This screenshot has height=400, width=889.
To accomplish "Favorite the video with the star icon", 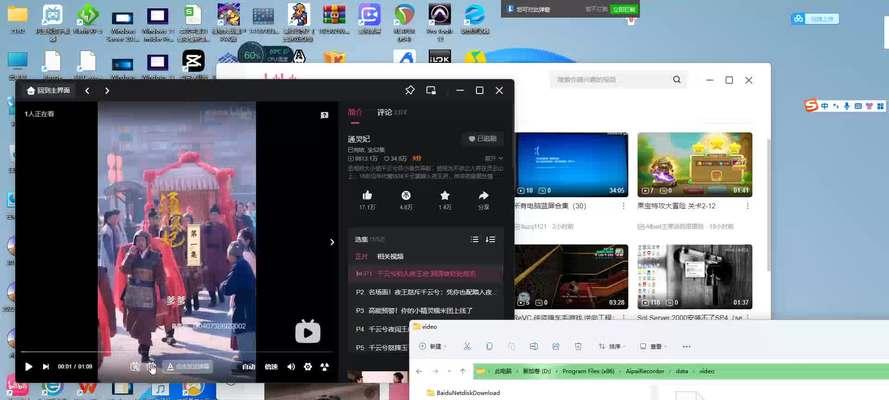I will pyautogui.click(x=445, y=195).
